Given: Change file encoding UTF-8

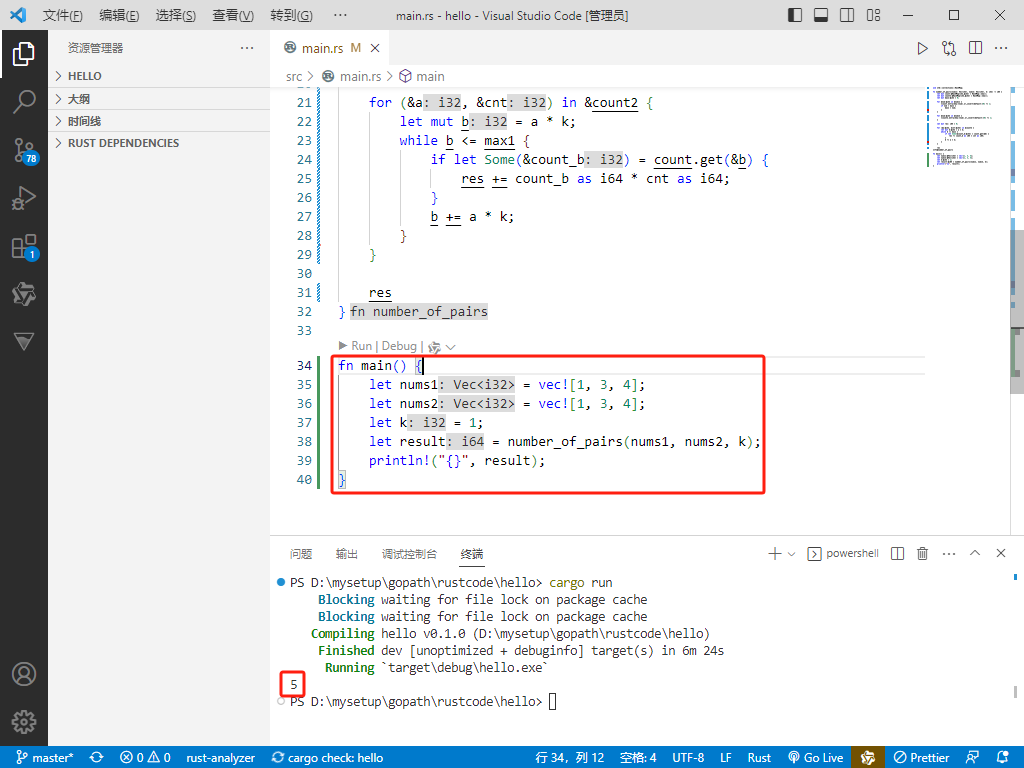Looking at the screenshot, I should pyautogui.click(x=688, y=758).
